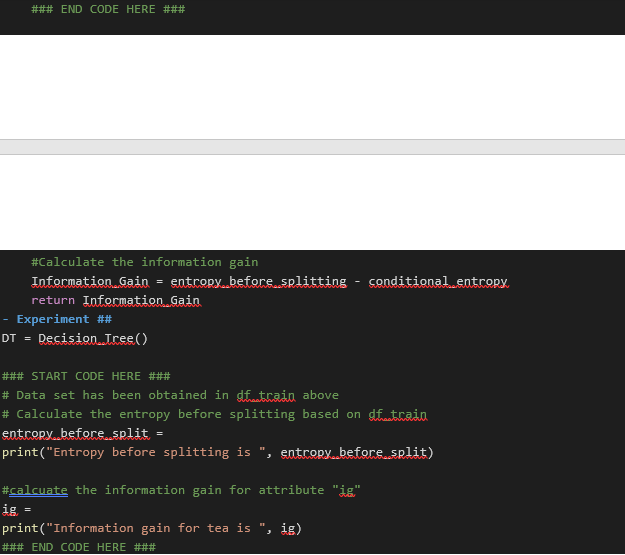Image resolution: width=625 pixels, height=555 pixels.
Task: Click the "### START CODE HERE ###" comment
Action: click(x=86, y=376)
